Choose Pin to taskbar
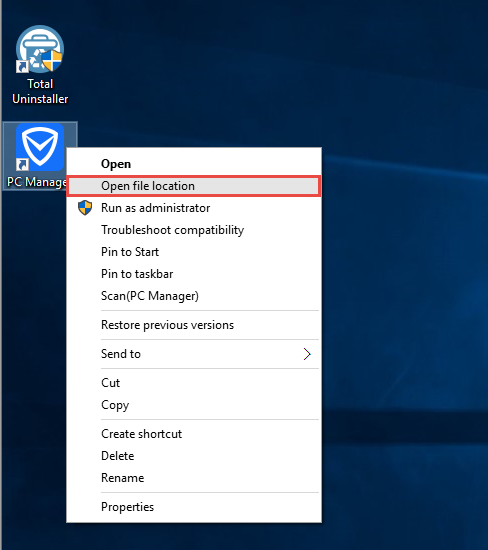This screenshot has height=550, width=488. coord(194,274)
